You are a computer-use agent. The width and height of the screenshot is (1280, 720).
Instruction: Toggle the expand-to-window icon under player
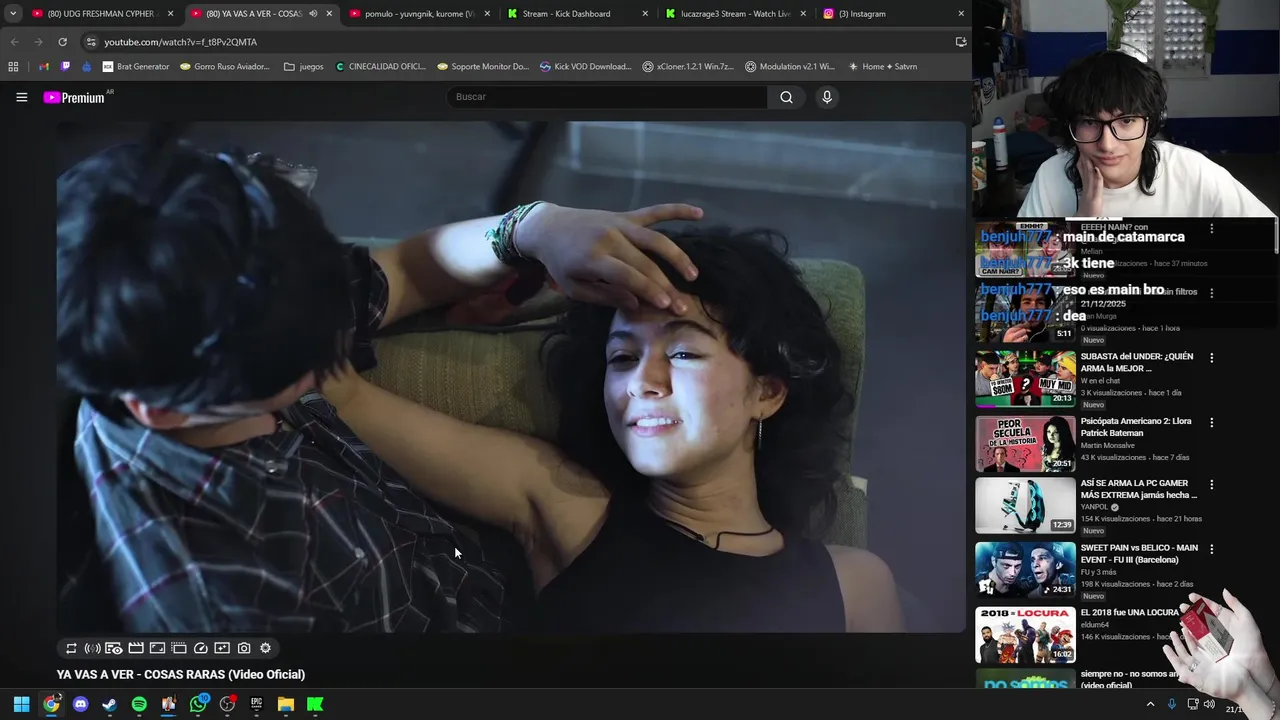[157, 648]
